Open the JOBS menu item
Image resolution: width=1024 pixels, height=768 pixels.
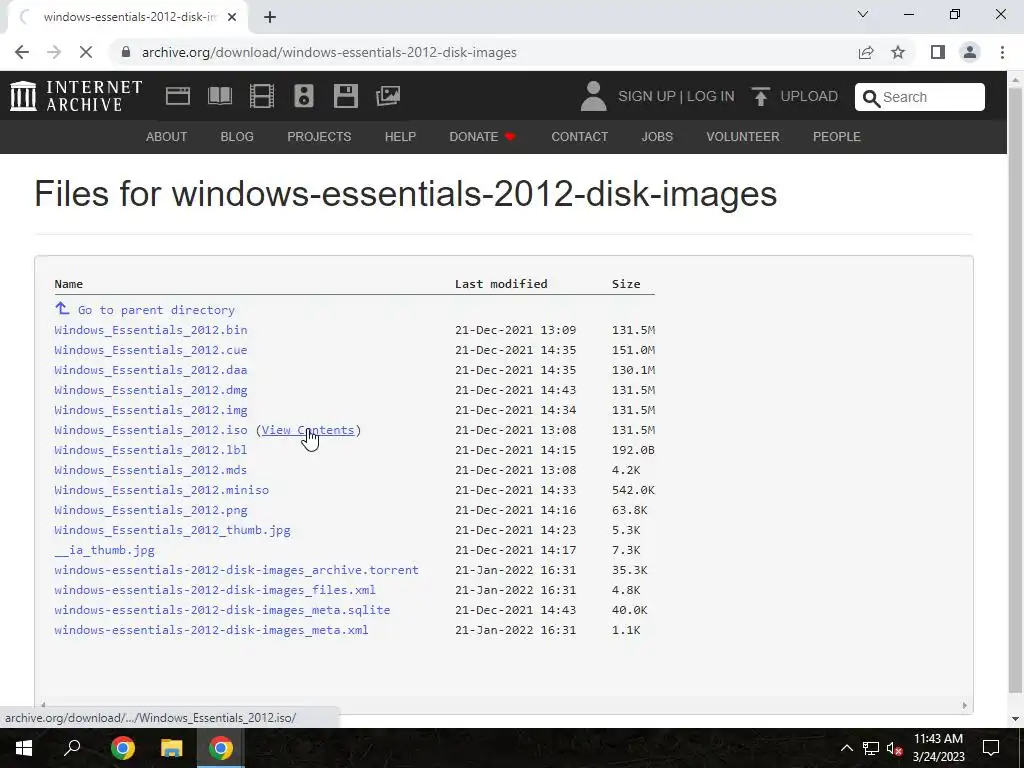(657, 136)
